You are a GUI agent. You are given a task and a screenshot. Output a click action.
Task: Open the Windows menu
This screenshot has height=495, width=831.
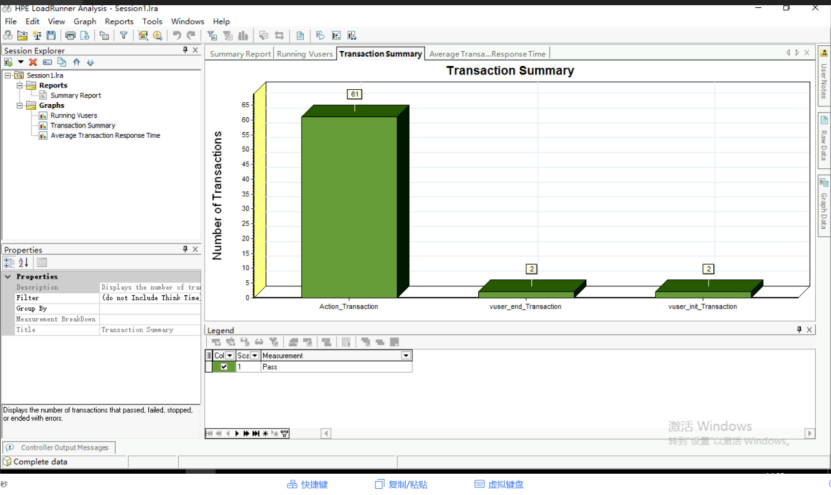click(x=187, y=21)
